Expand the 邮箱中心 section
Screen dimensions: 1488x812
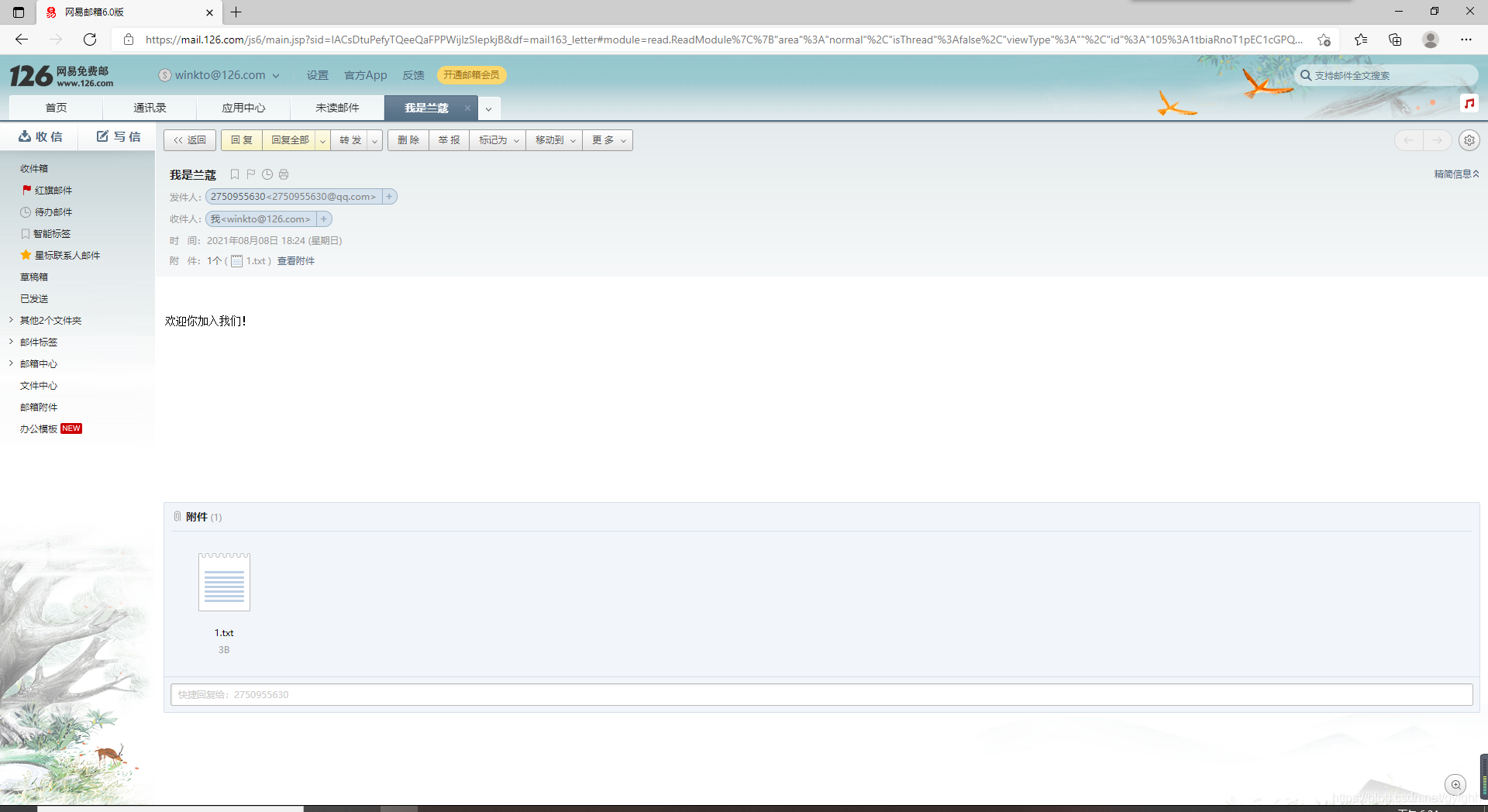tap(11, 363)
